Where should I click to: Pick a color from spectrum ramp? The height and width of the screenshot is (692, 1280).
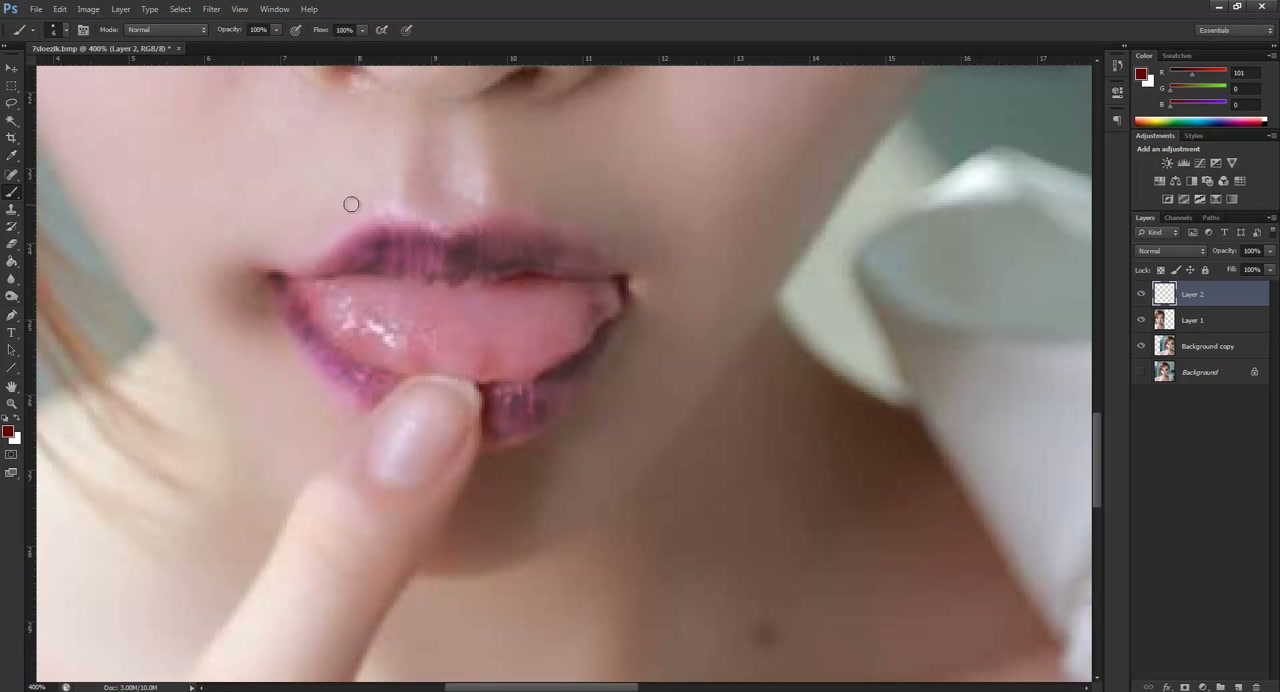(1200, 121)
